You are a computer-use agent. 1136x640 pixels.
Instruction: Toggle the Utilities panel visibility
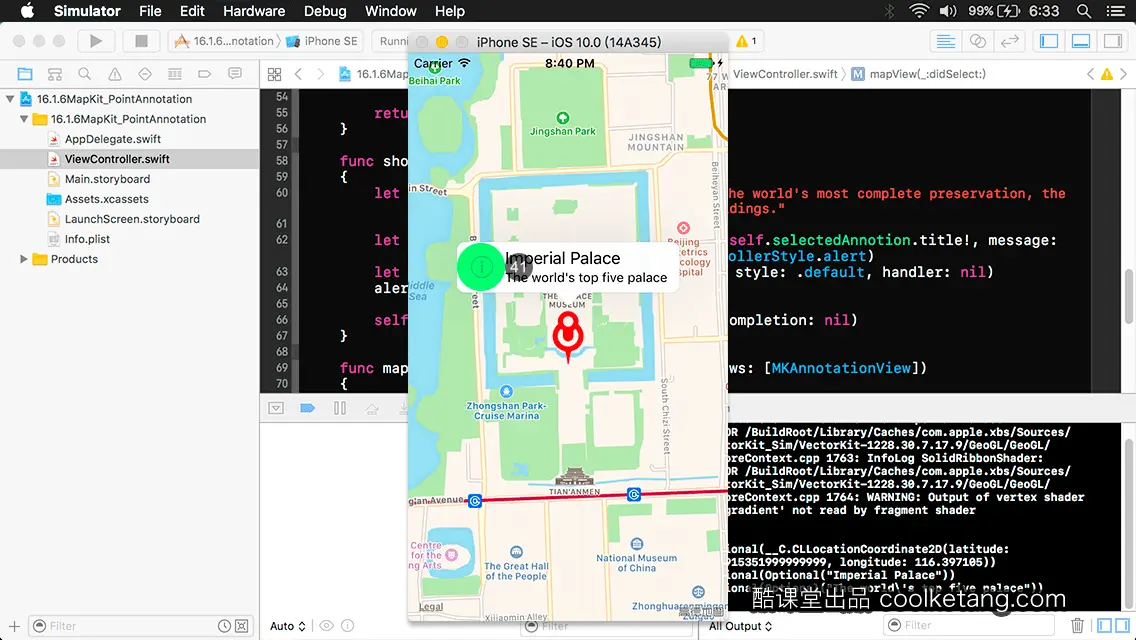point(1113,41)
